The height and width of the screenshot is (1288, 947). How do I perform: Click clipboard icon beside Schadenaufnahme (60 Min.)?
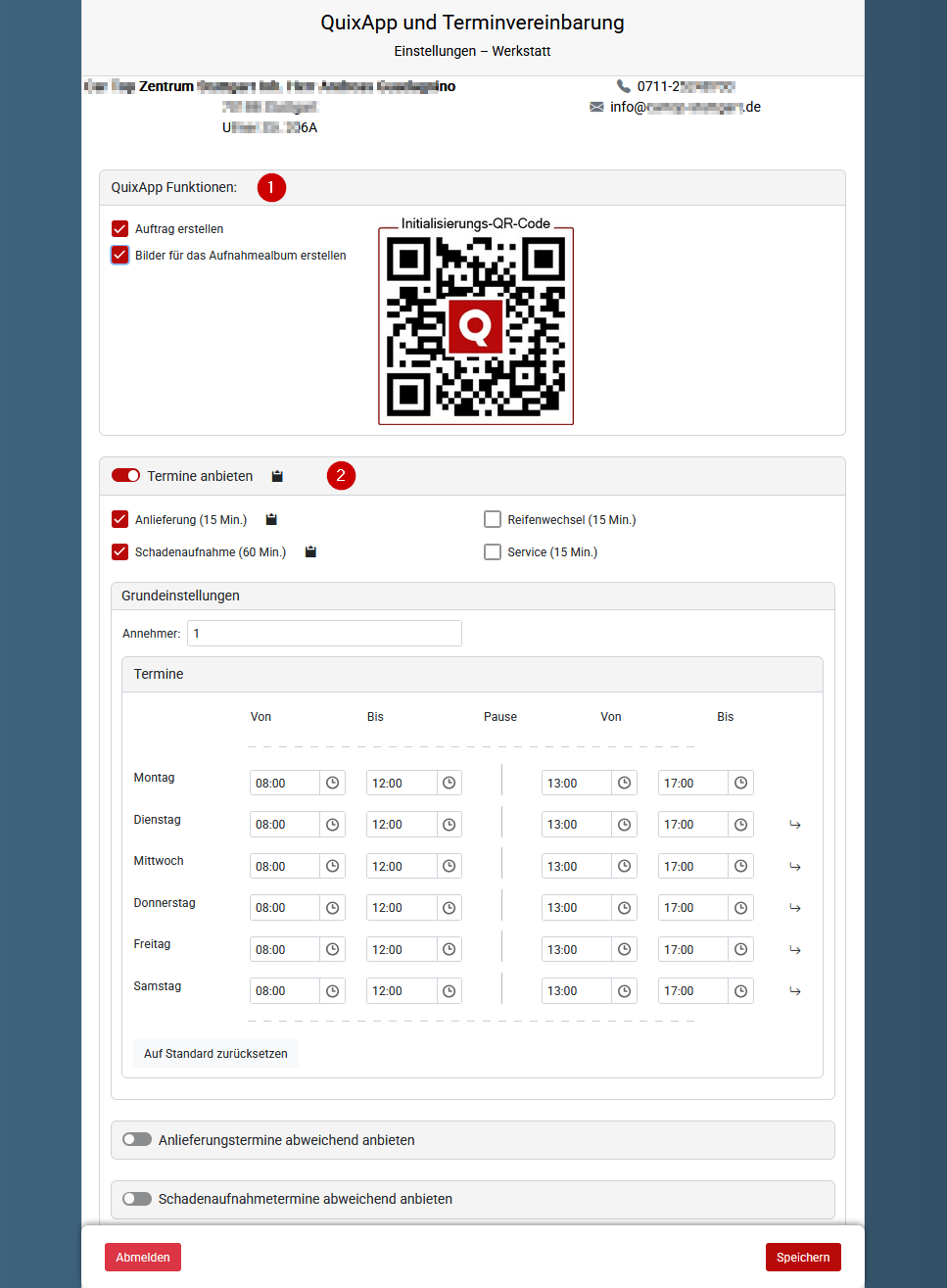[310, 551]
